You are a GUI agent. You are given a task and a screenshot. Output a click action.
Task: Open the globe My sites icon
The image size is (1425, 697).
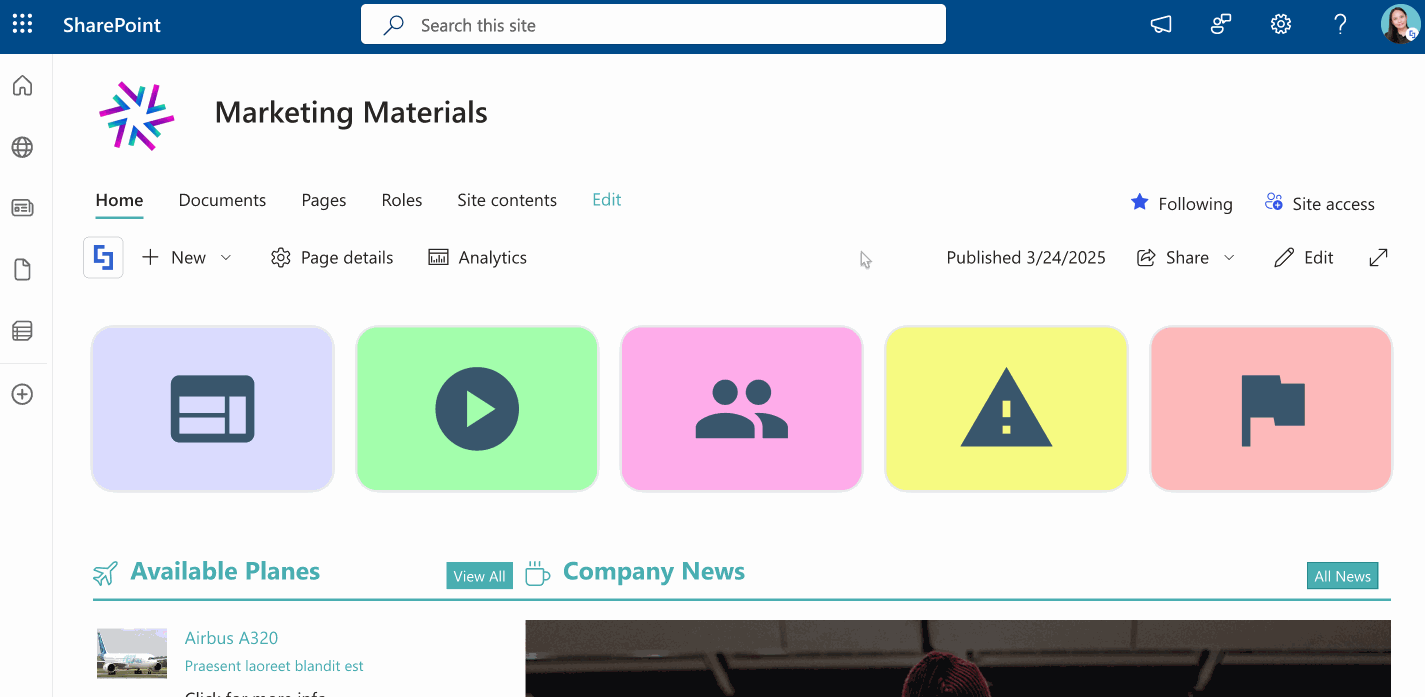coord(22,148)
